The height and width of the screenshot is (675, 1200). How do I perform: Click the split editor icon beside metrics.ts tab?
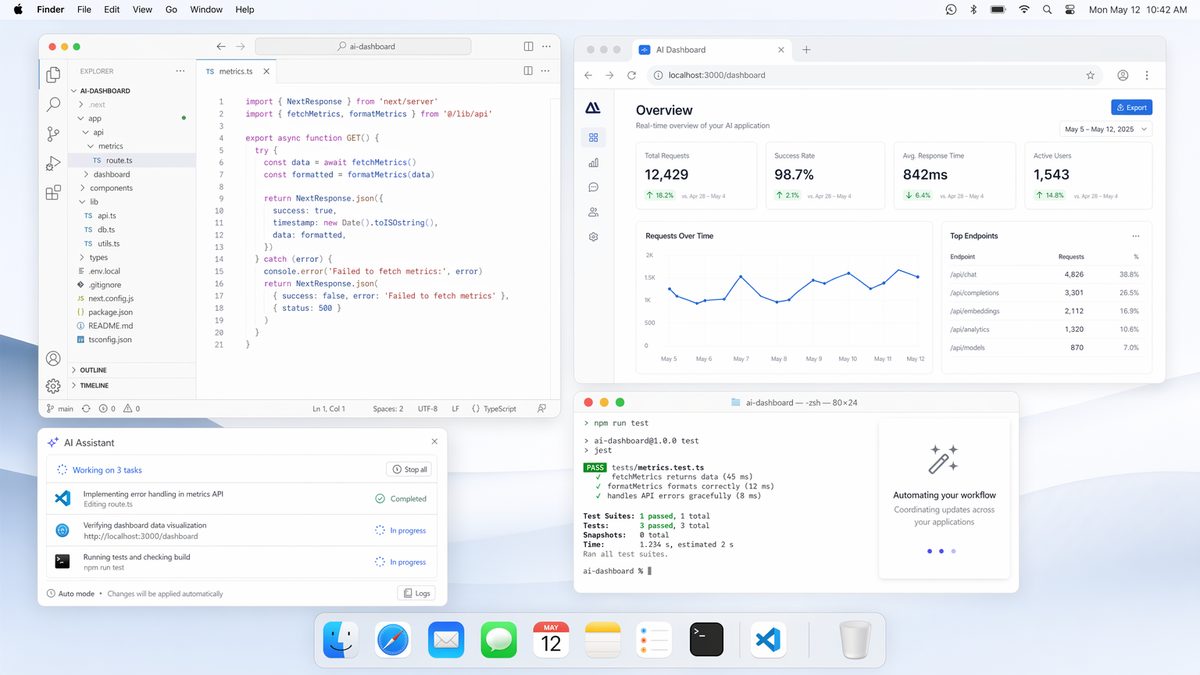528,71
